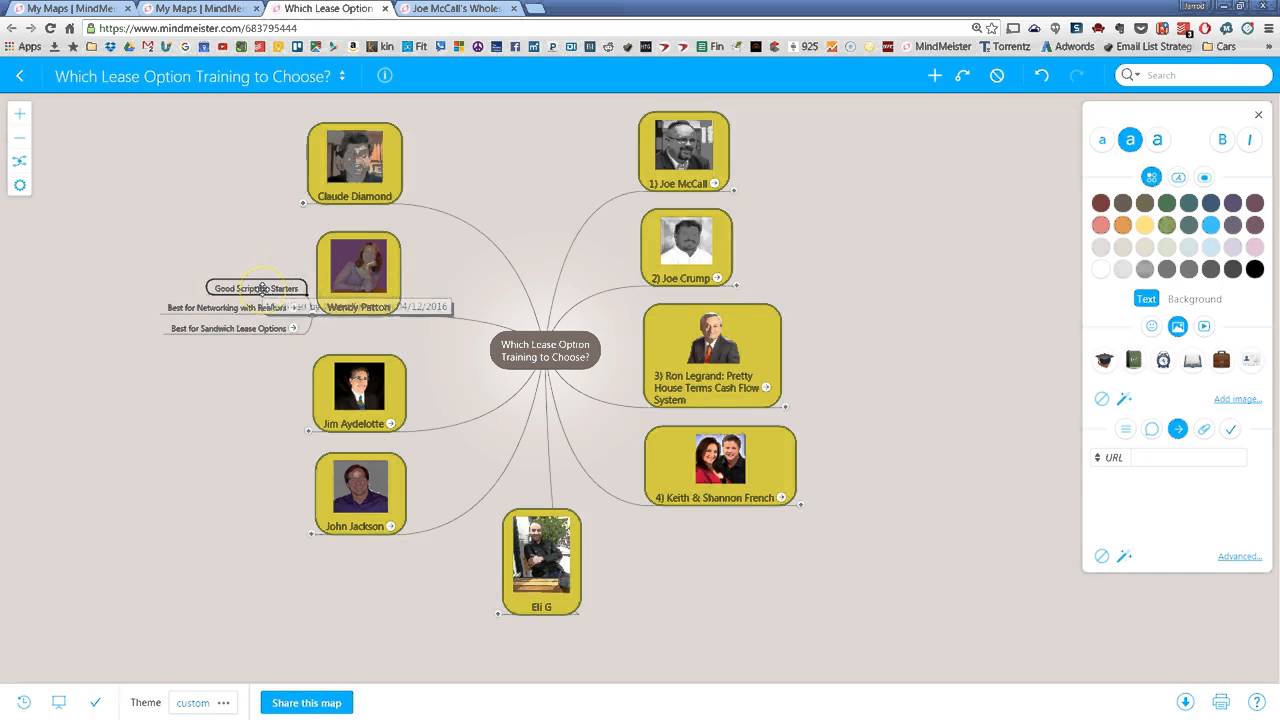Close the formatting sidebar panel
Viewport: 1280px width, 720px height.
tap(1258, 115)
